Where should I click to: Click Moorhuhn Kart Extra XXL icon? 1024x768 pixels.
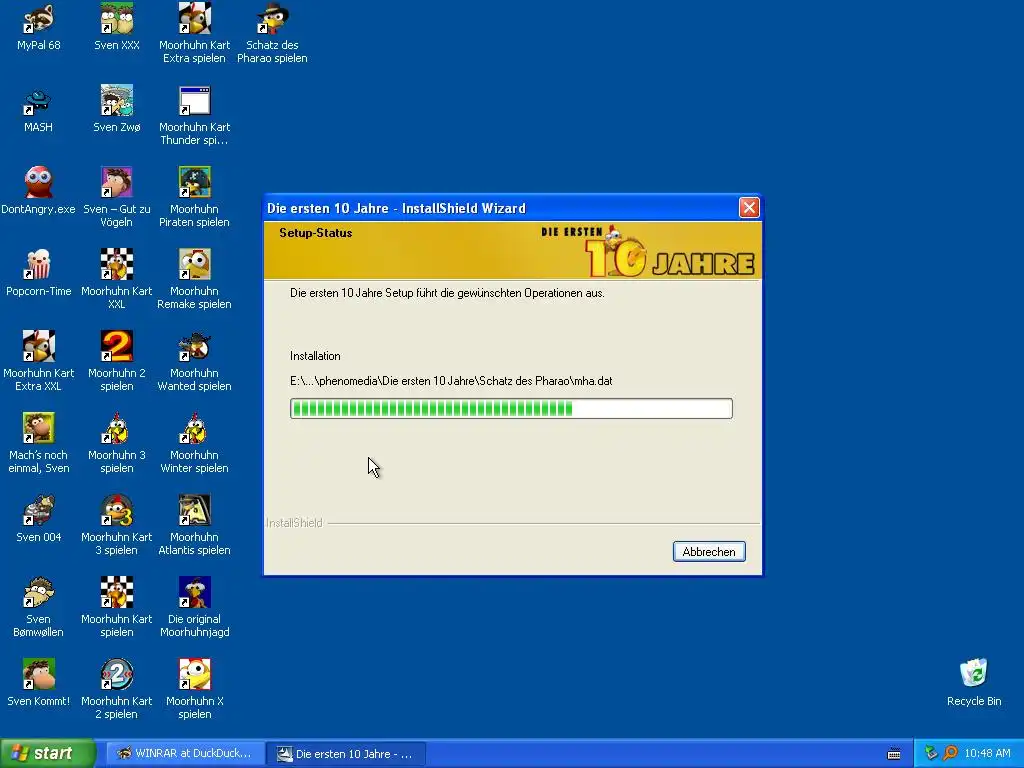click(x=39, y=361)
